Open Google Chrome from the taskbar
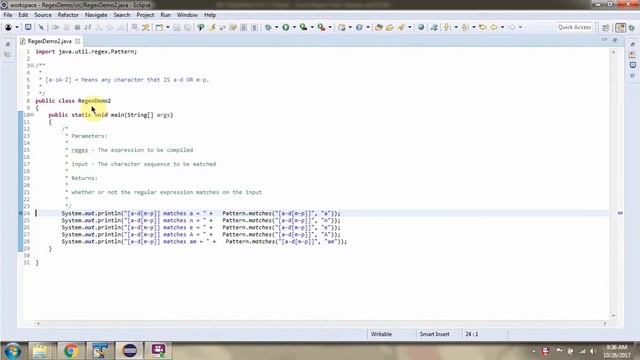The width and height of the screenshot is (640, 360). pyautogui.click(x=71, y=351)
